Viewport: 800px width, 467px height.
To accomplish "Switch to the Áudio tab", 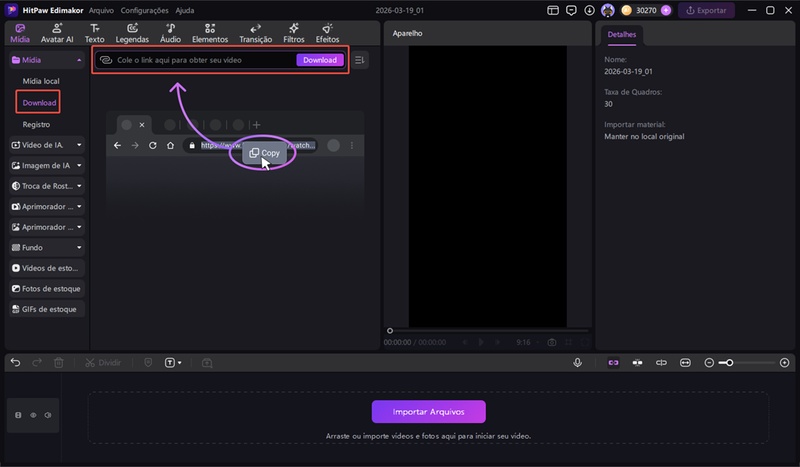I will click(x=170, y=33).
